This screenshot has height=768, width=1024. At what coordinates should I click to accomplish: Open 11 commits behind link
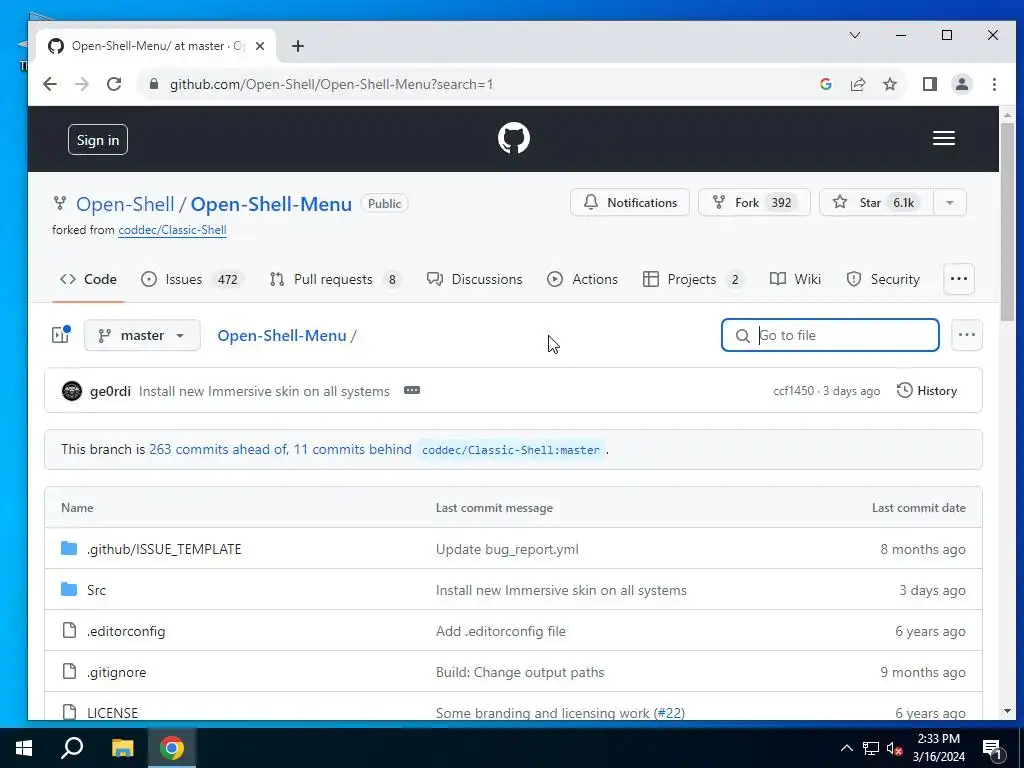tap(353, 449)
